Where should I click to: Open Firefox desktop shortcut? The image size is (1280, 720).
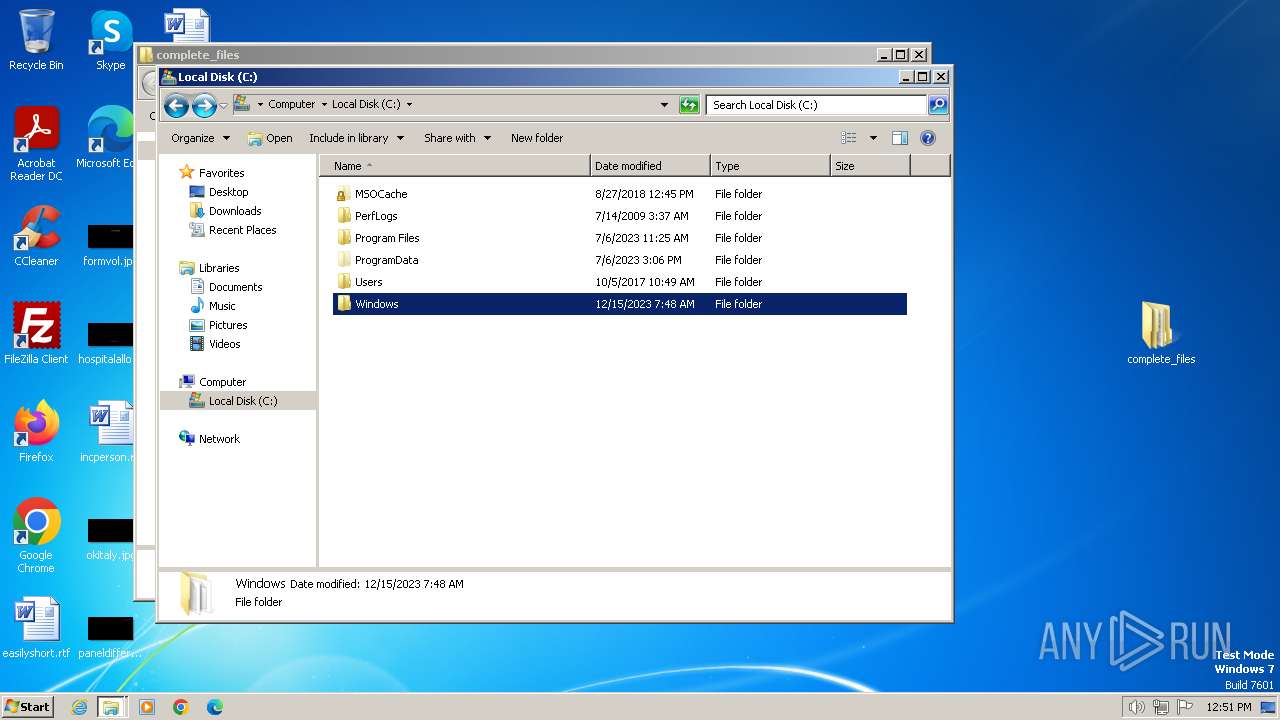36,432
